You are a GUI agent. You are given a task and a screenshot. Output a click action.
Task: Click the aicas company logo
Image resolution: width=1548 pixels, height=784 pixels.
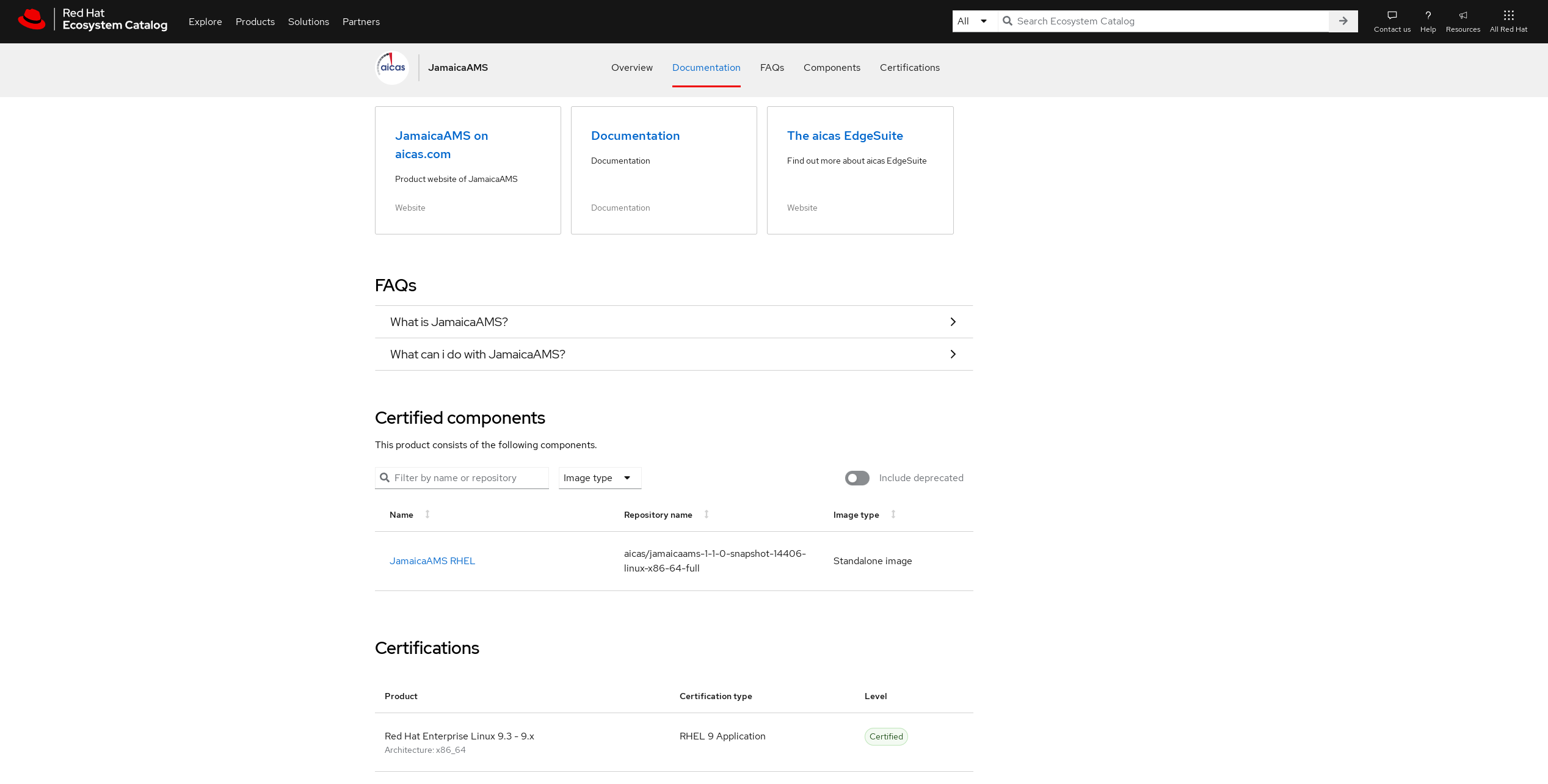pos(392,68)
